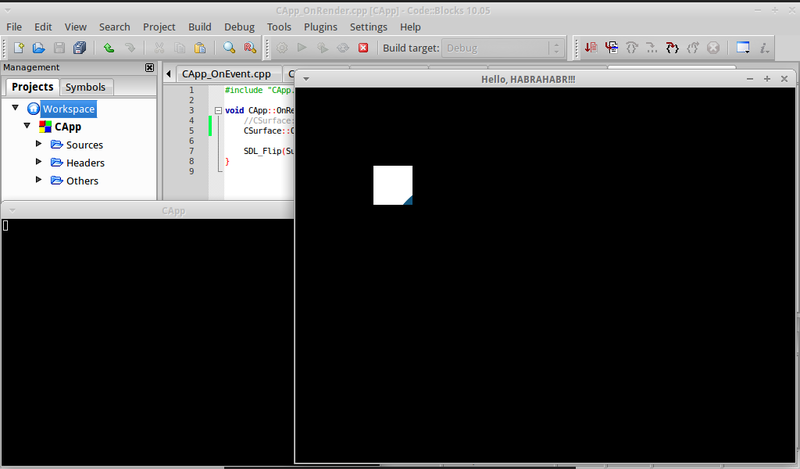The image size is (800, 469).
Task: Expand the Others folder
Action: [x=38, y=180]
